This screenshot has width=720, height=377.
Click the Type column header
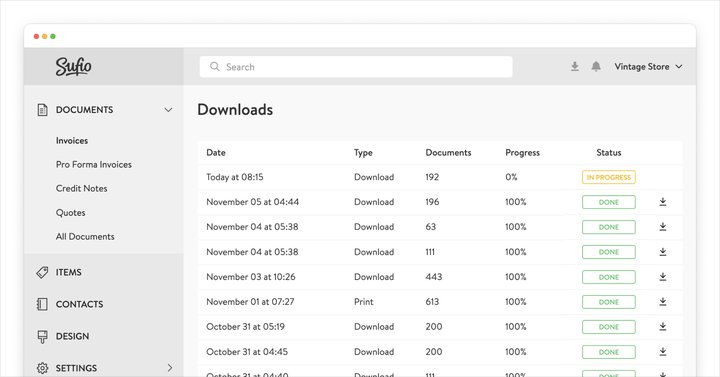(x=363, y=153)
